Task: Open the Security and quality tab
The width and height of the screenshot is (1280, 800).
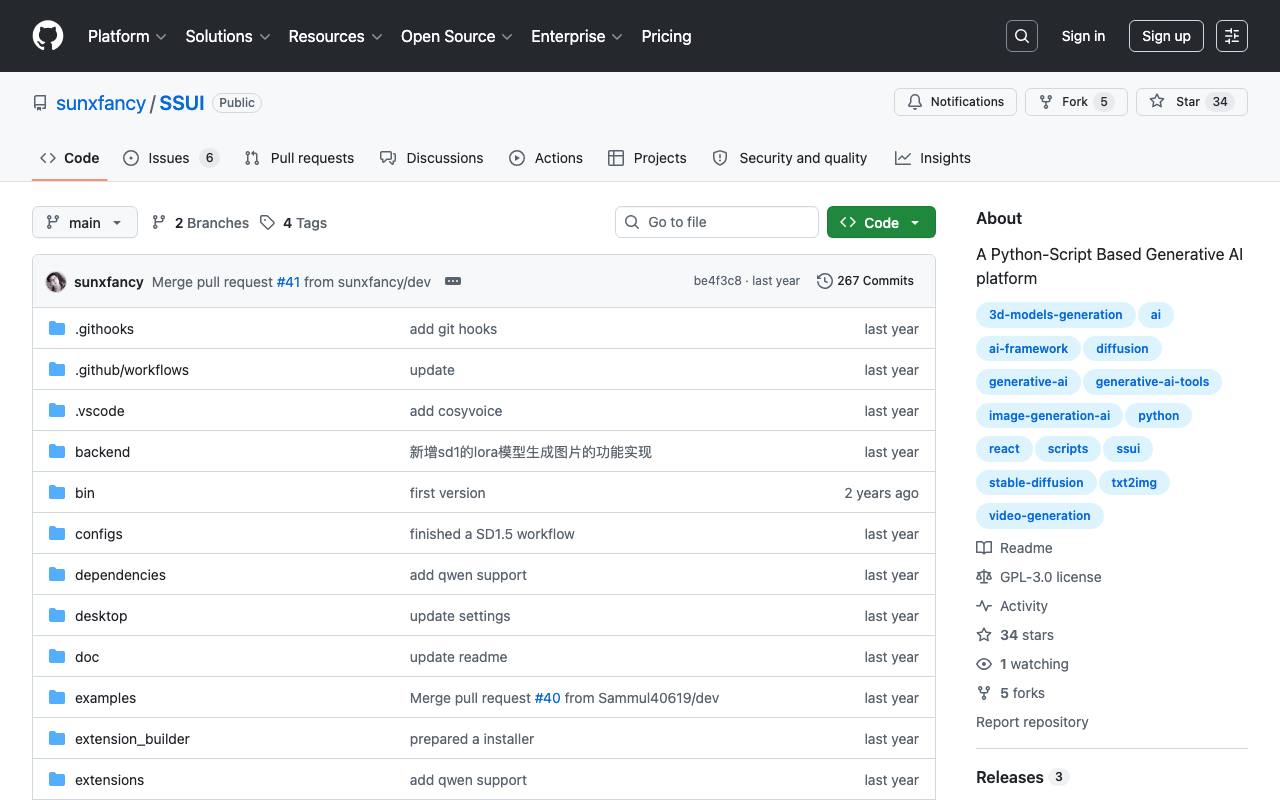Action: [x=790, y=158]
